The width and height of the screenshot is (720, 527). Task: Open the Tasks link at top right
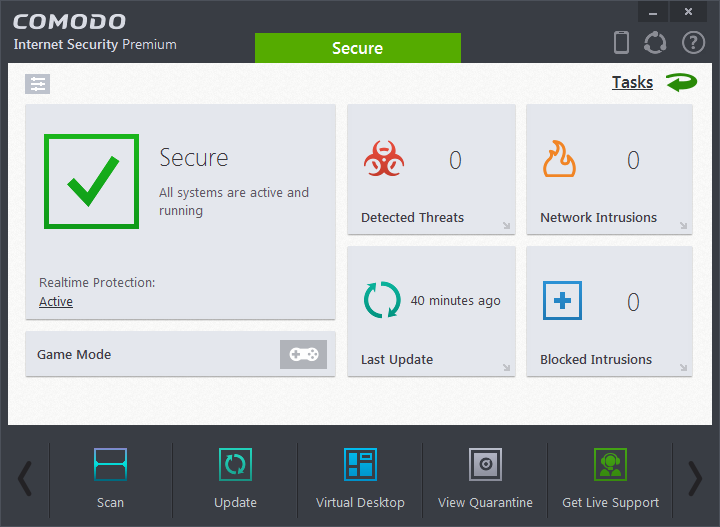(632, 83)
